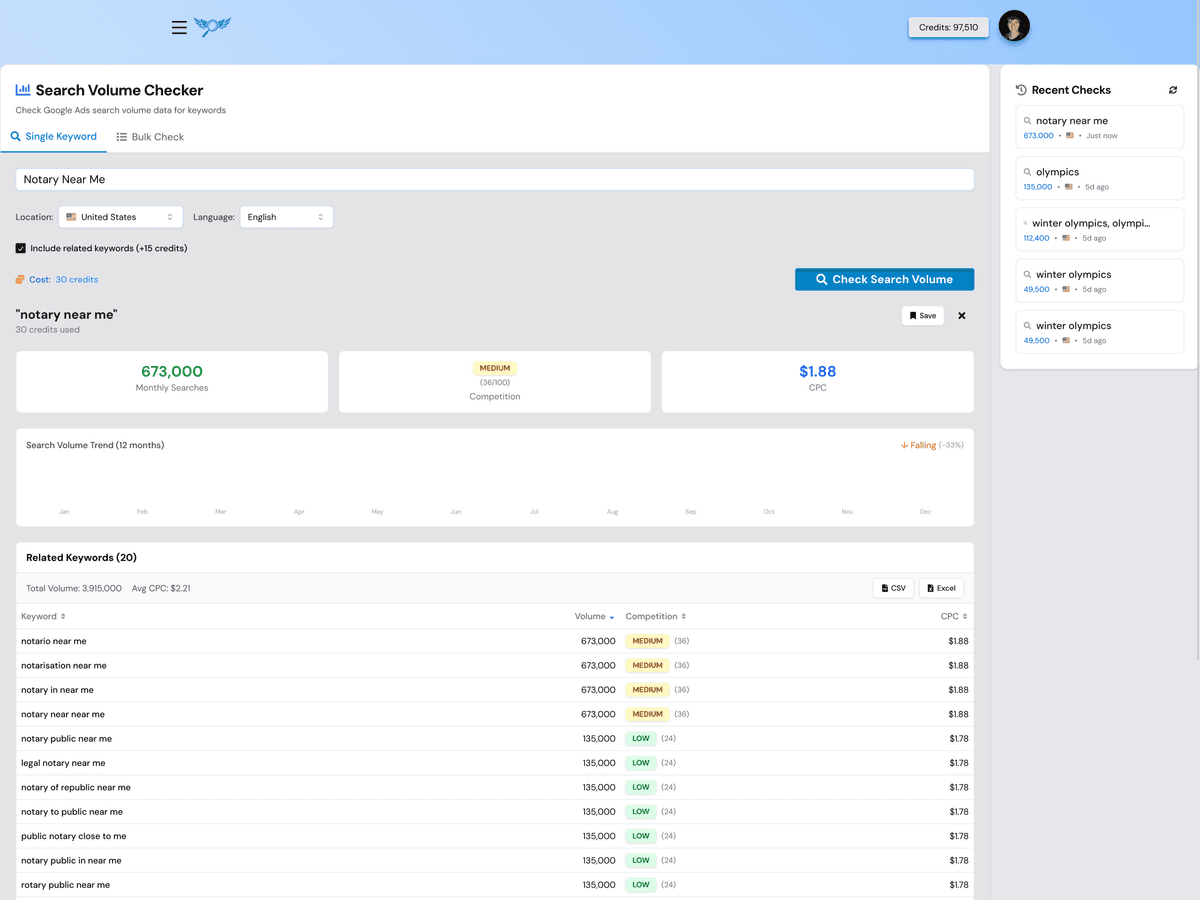Open the hamburger navigation menu
This screenshot has height=900, width=1200.
click(x=179, y=27)
